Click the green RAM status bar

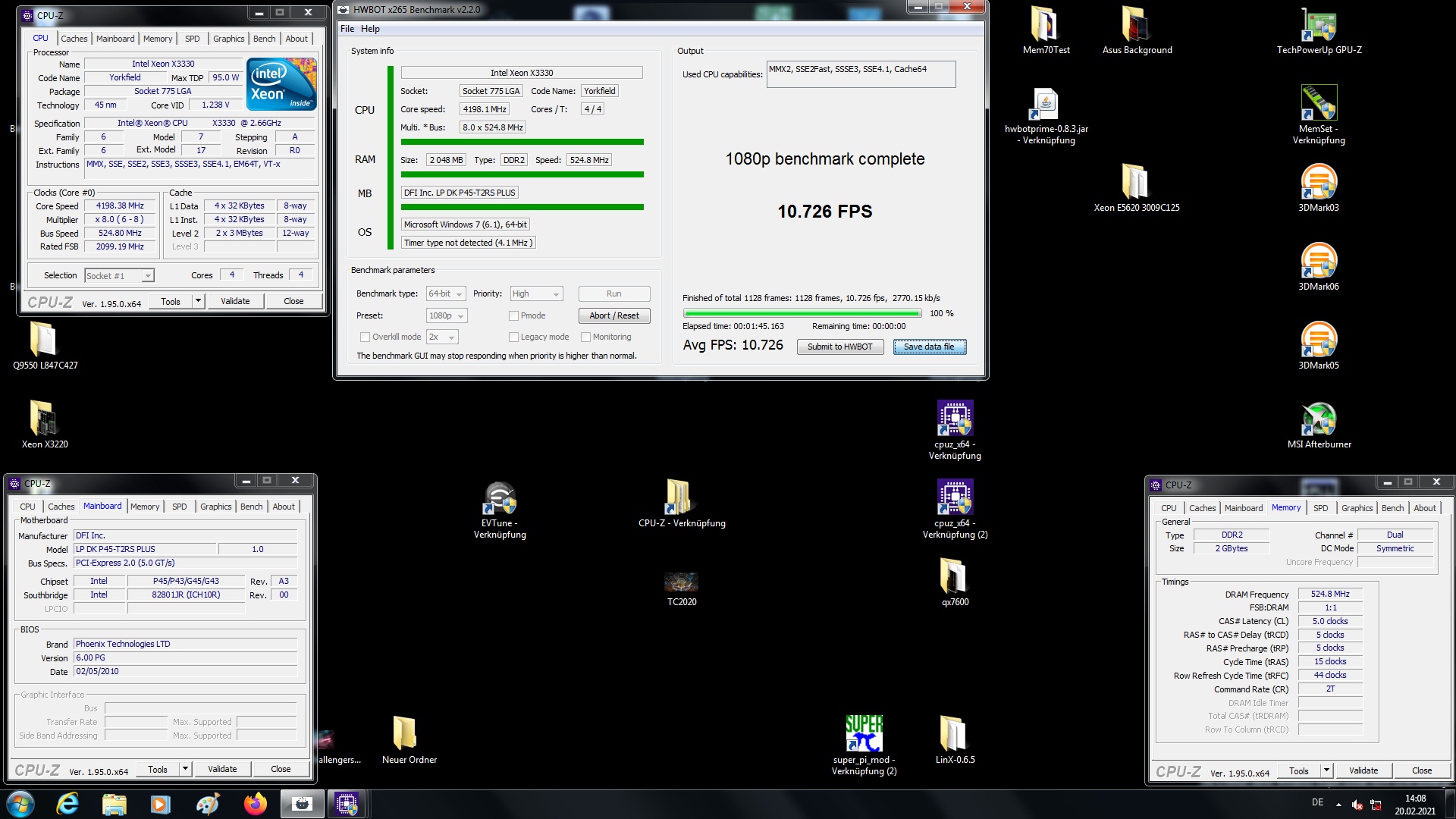tap(522, 174)
